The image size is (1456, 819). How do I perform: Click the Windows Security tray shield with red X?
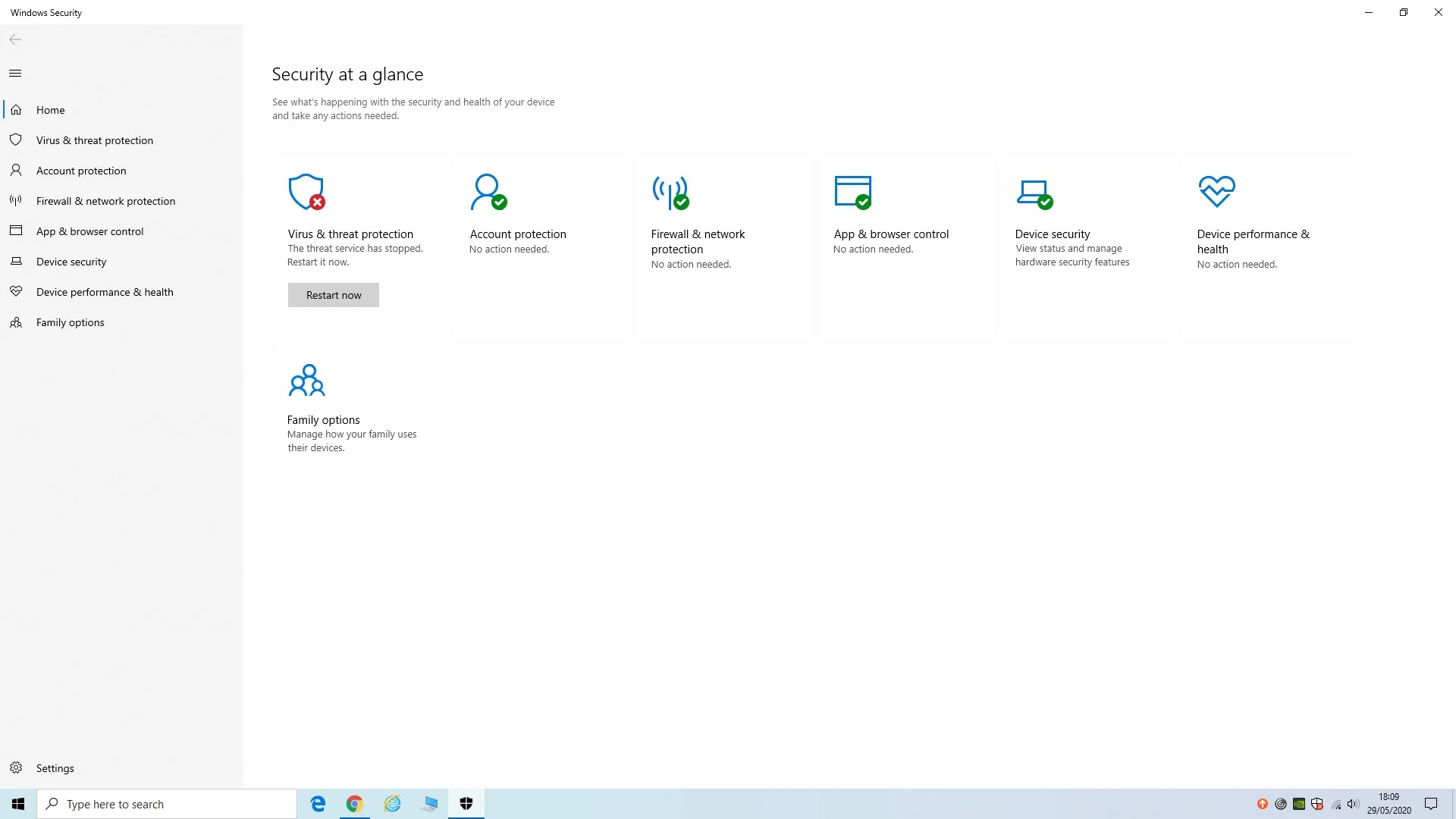[1317, 804]
